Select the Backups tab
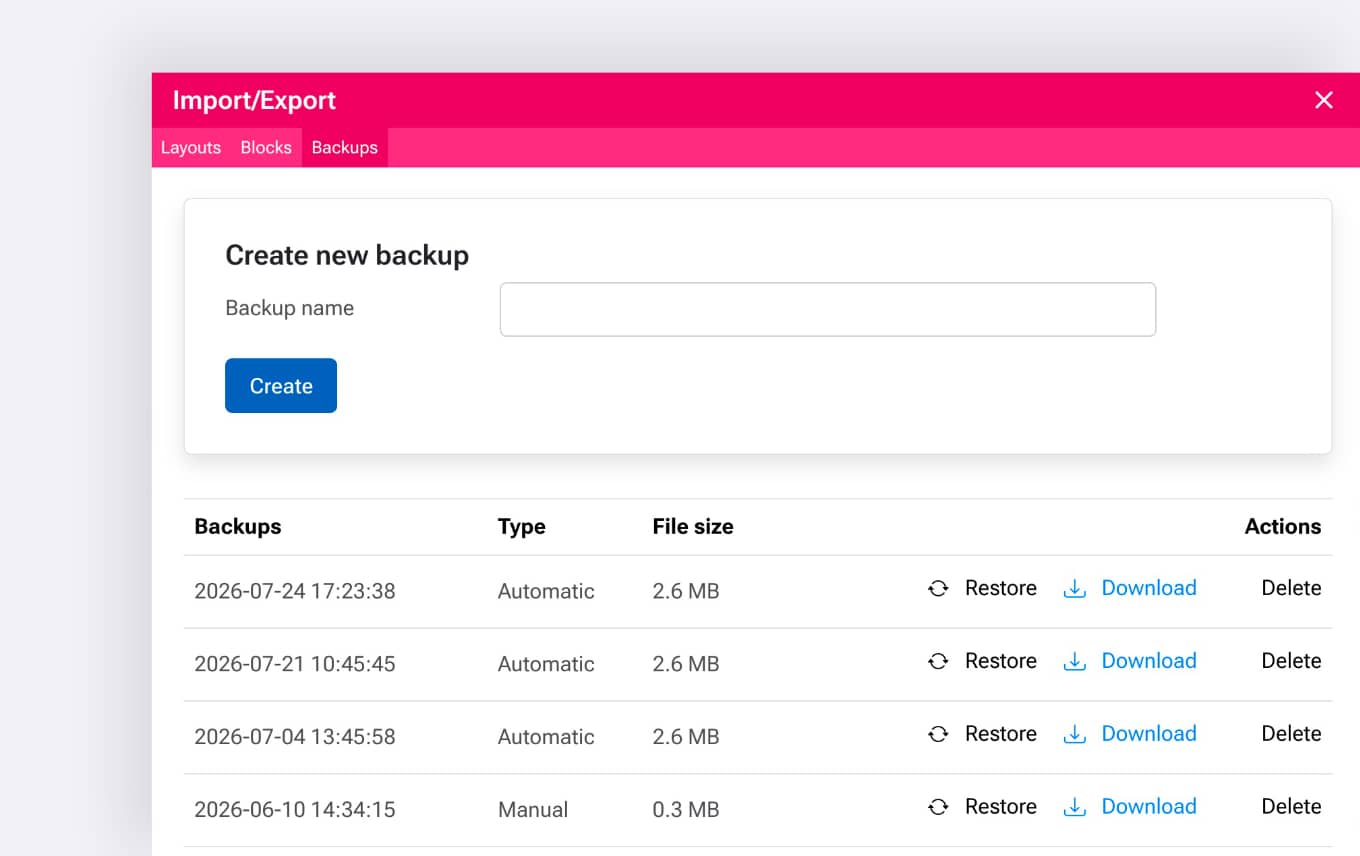Image resolution: width=1360 pixels, height=856 pixels. (345, 147)
